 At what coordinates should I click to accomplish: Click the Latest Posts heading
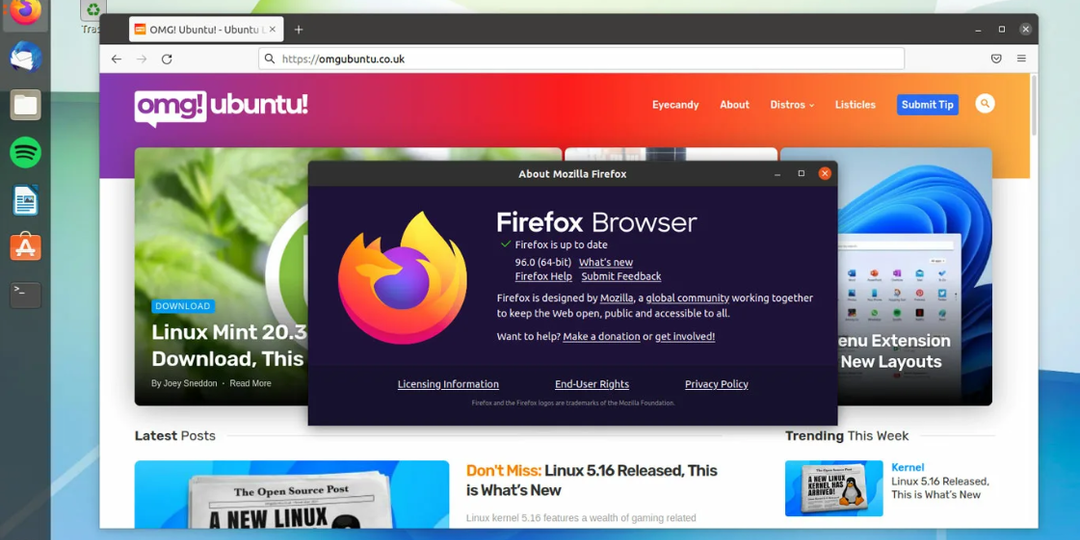click(x=175, y=436)
